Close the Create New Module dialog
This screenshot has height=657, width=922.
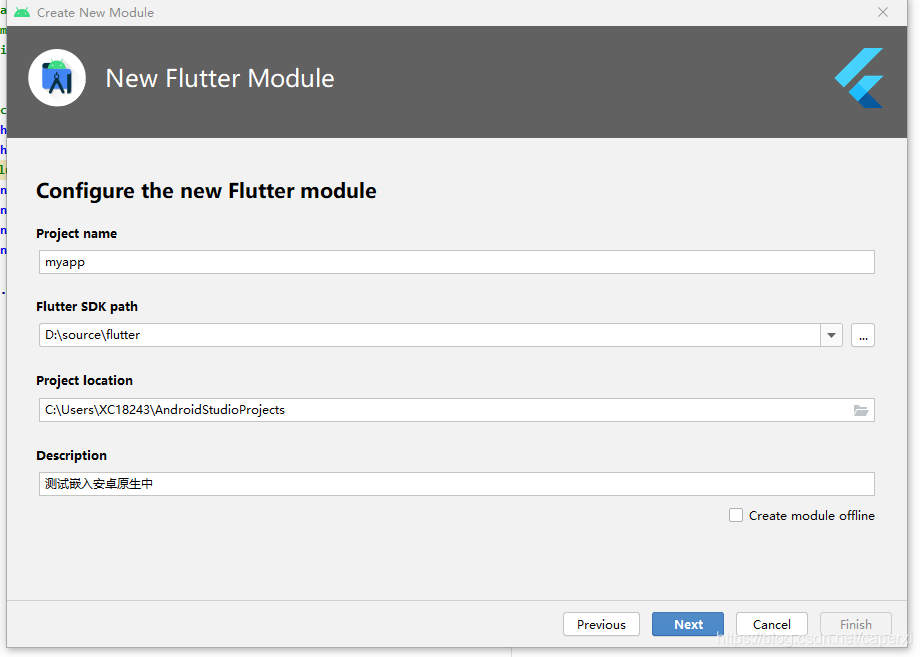(x=883, y=12)
